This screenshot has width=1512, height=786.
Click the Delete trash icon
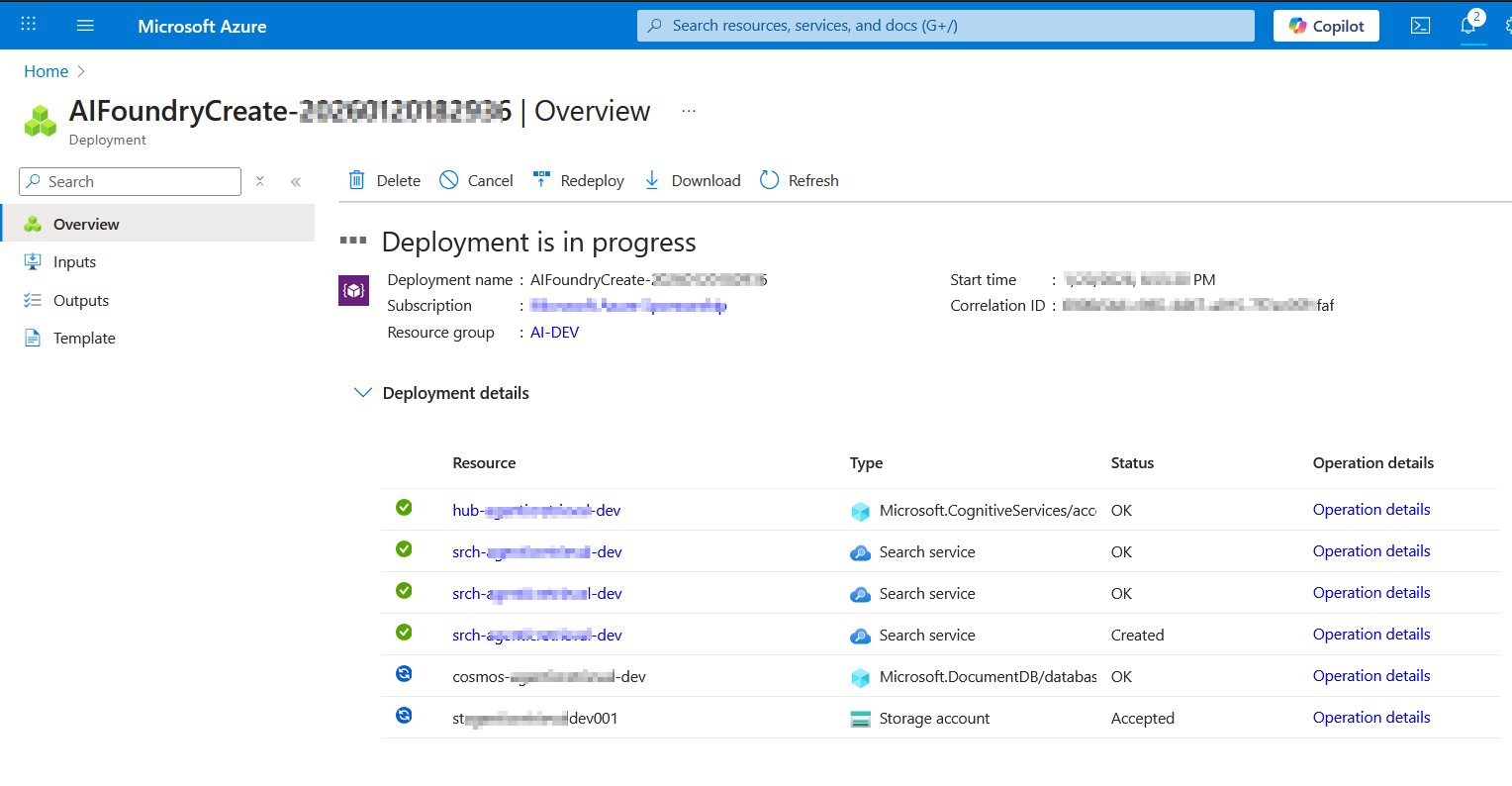[x=357, y=180]
